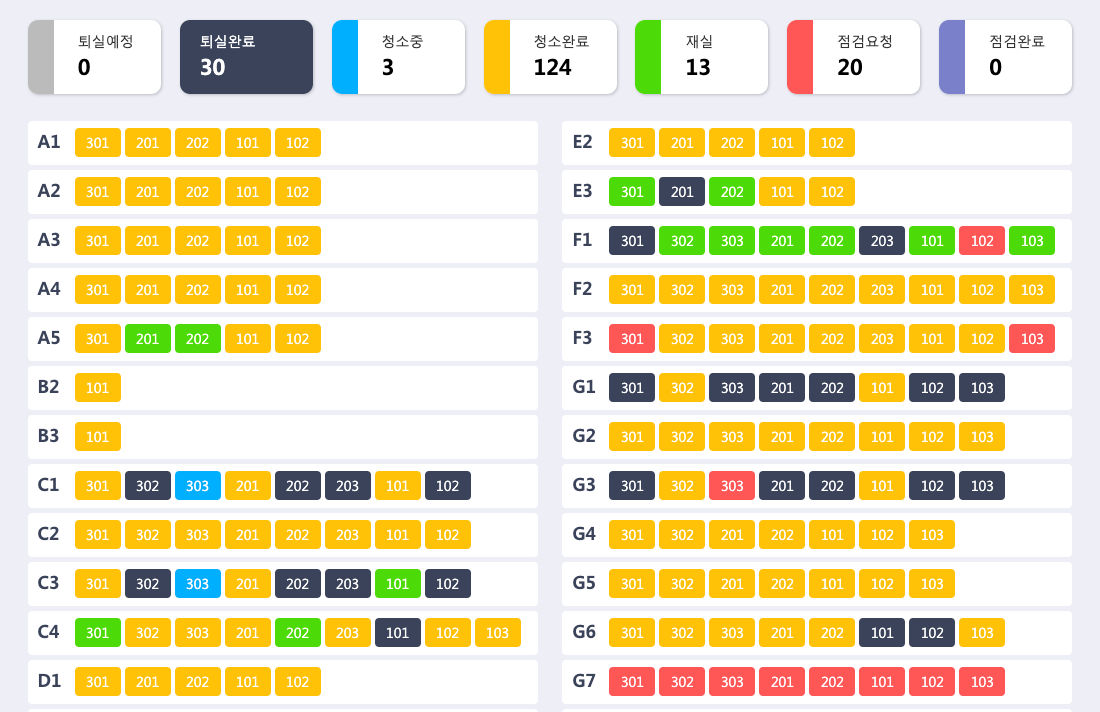Viewport: 1100px width, 712px height.
Task: Click the green room 101 in row C3
Action: [398, 584]
